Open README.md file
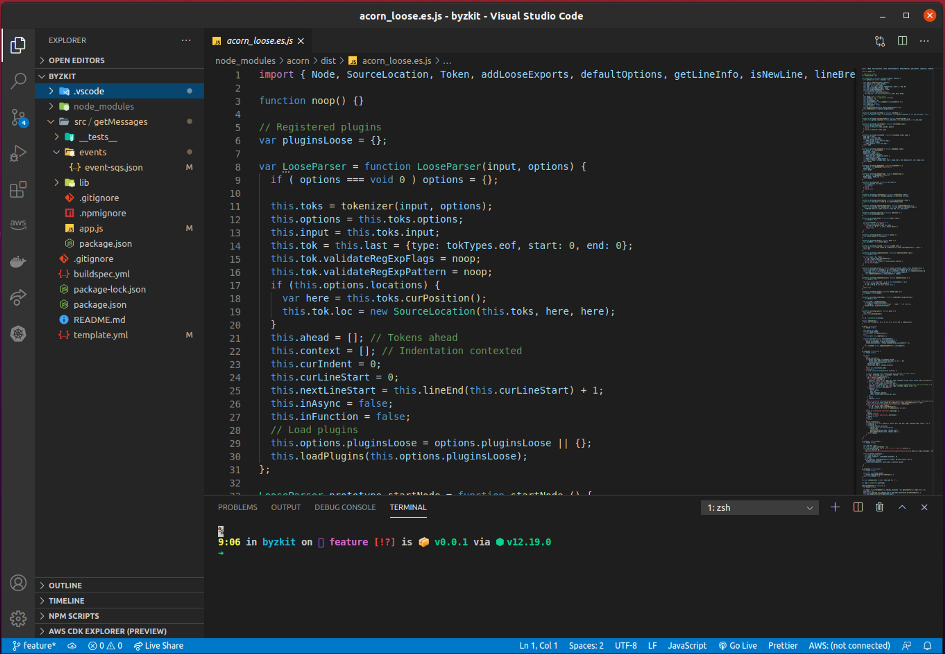The image size is (945, 654). (x=119, y=319)
